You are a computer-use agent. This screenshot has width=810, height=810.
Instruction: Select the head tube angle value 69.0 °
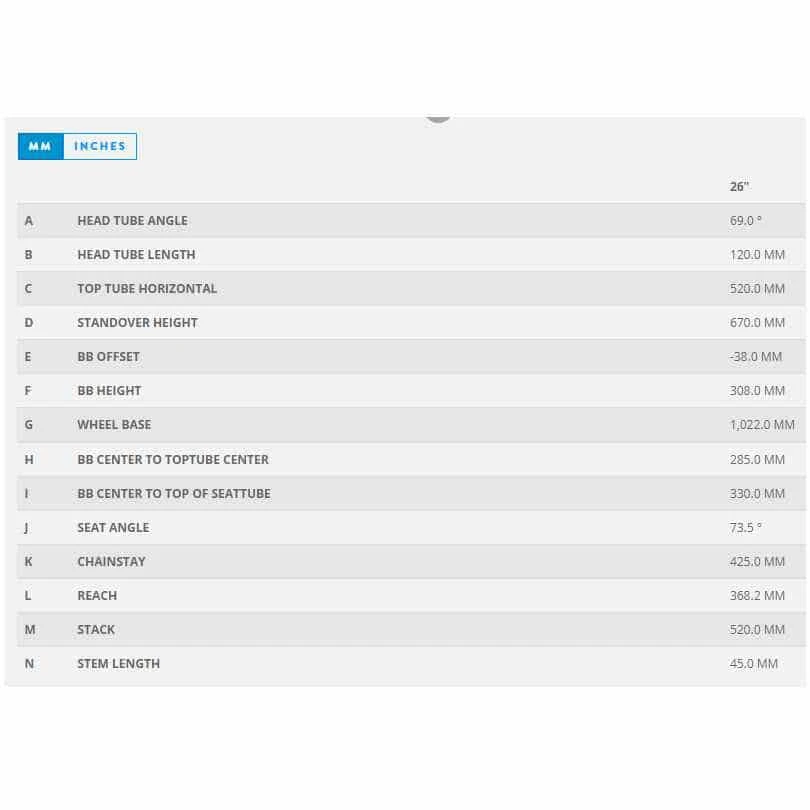pyautogui.click(x=745, y=220)
